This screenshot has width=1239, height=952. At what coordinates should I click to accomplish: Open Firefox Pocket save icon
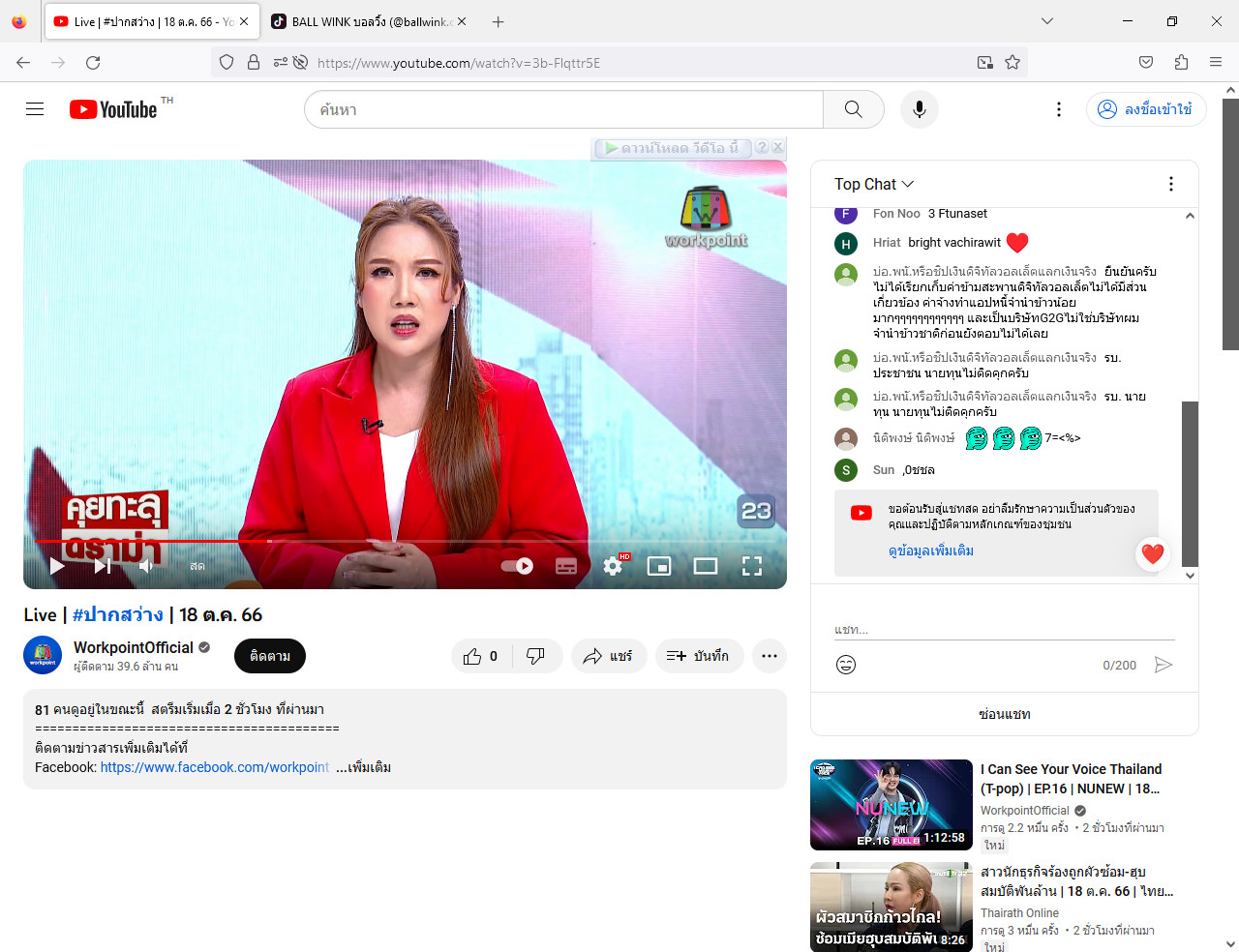(x=1146, y=62)
